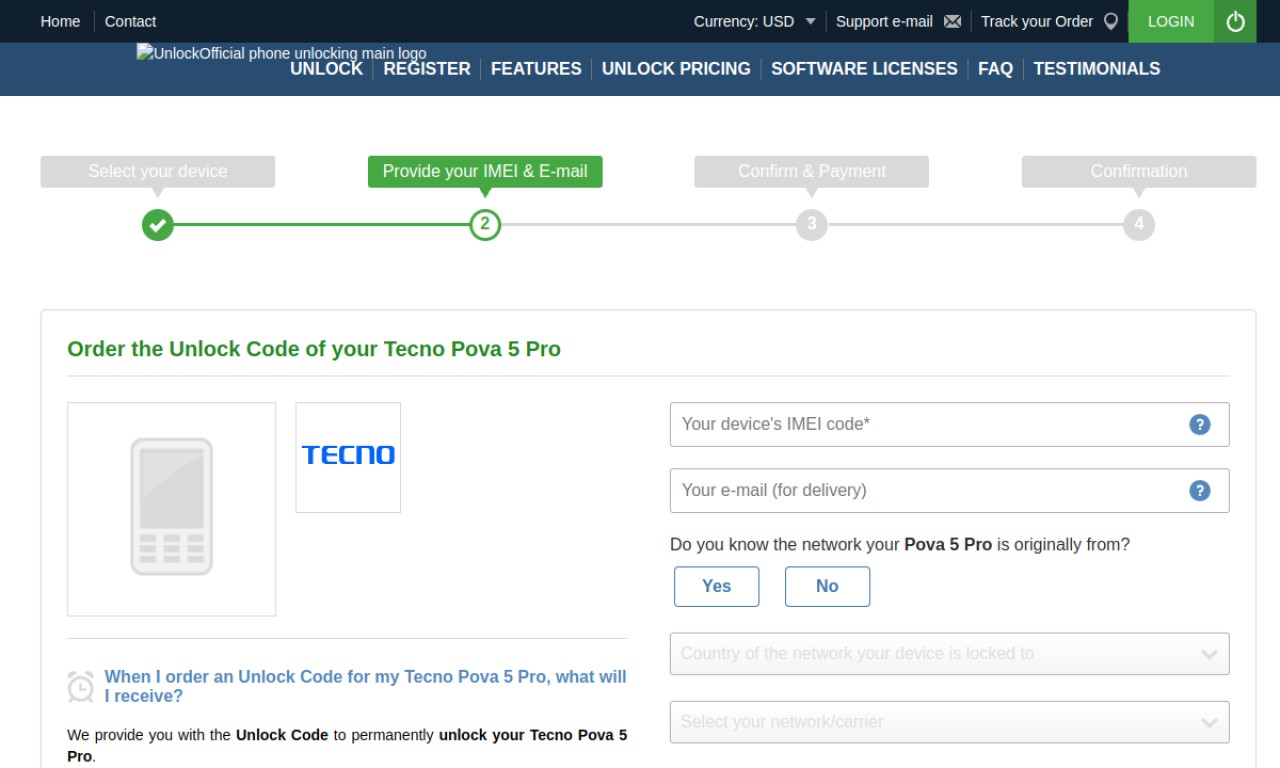Choose Yes for knowing the original network
The image size is (1280, 768).
[716, 586]
